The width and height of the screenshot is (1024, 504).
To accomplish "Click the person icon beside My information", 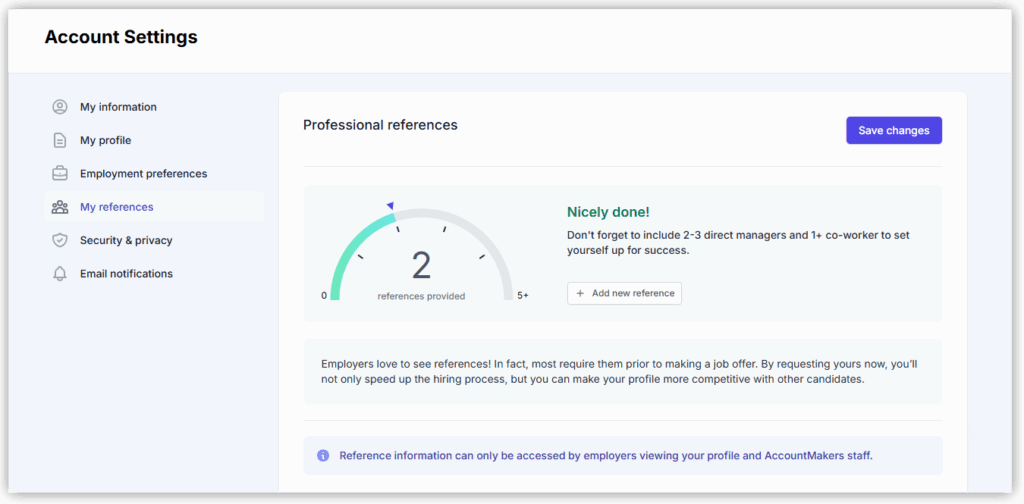I will [60, 107].
